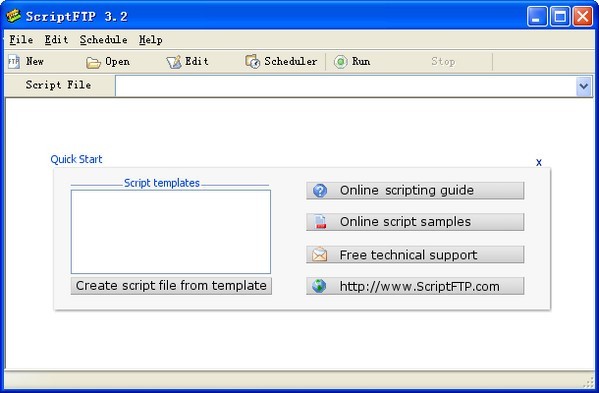Screen dimensions: 599x393
Task: Click Create script file from template
Action: [x=171, y=286]
